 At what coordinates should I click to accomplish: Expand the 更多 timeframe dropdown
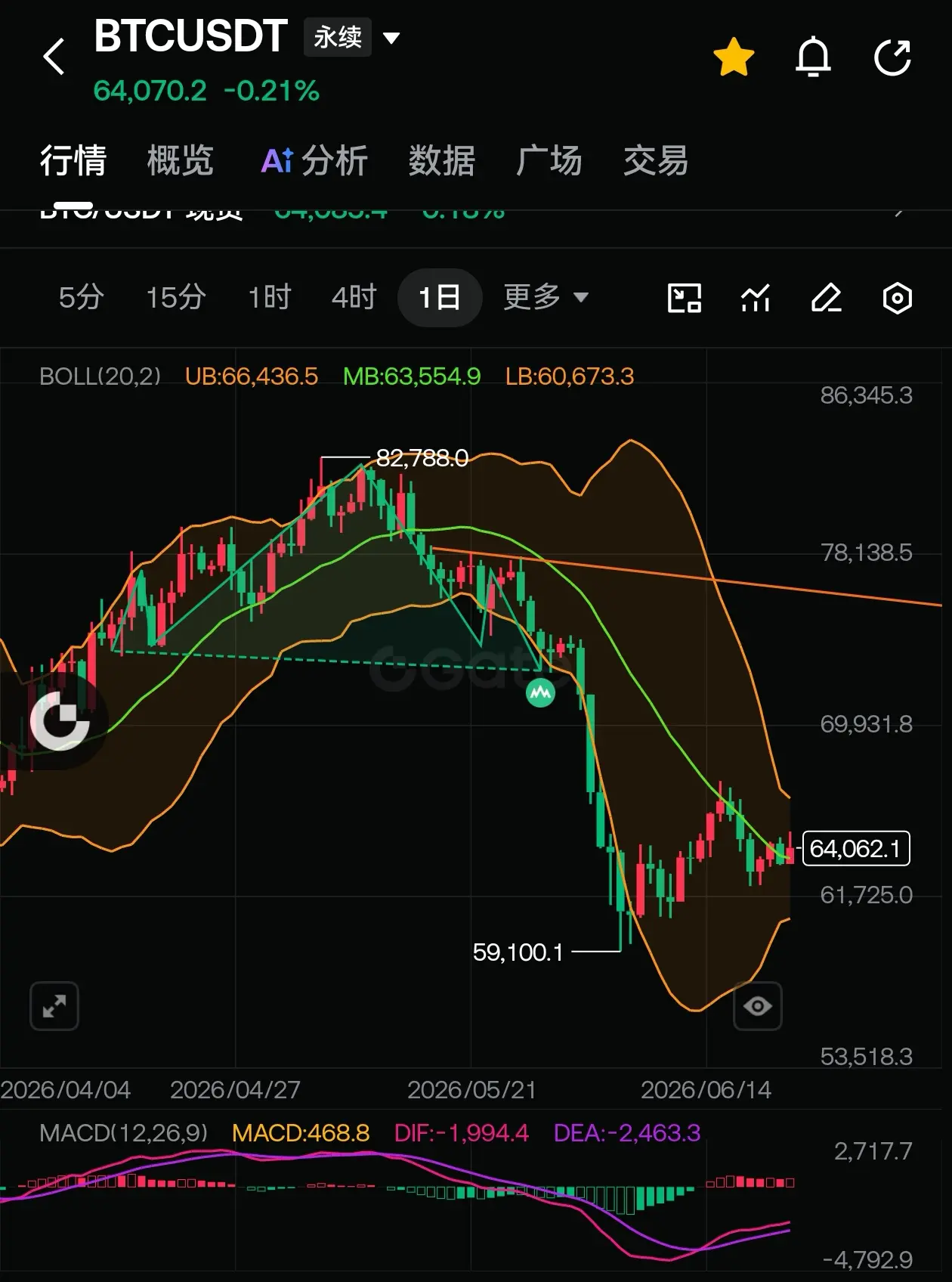[546, 297]
